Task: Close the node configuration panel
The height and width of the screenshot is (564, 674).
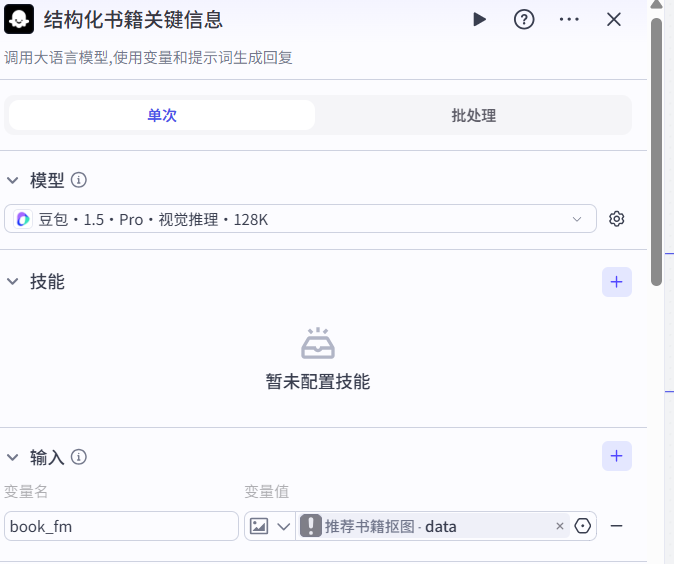Action: 614,19
